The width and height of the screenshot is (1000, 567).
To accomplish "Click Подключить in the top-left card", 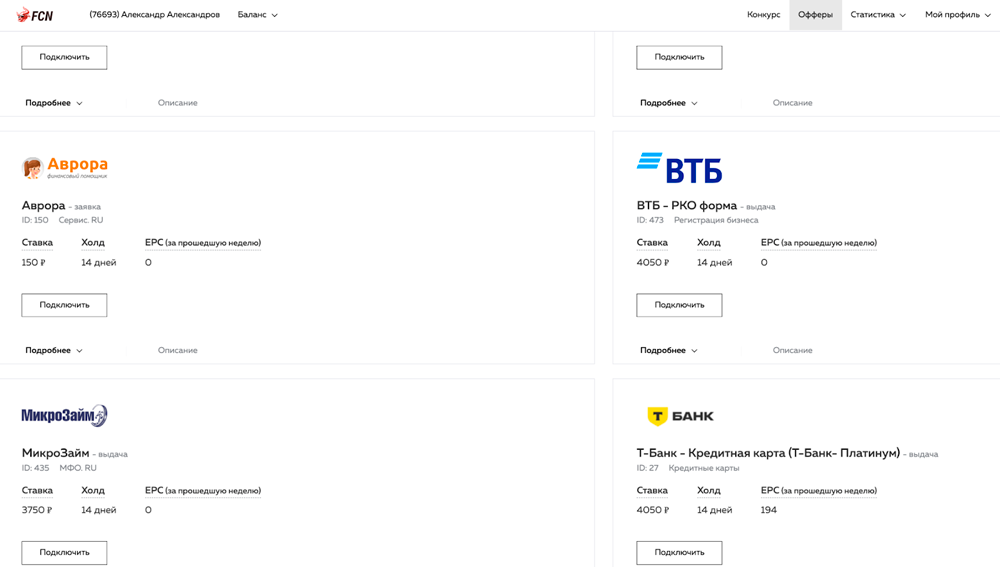I will click(x=64, y=57).
